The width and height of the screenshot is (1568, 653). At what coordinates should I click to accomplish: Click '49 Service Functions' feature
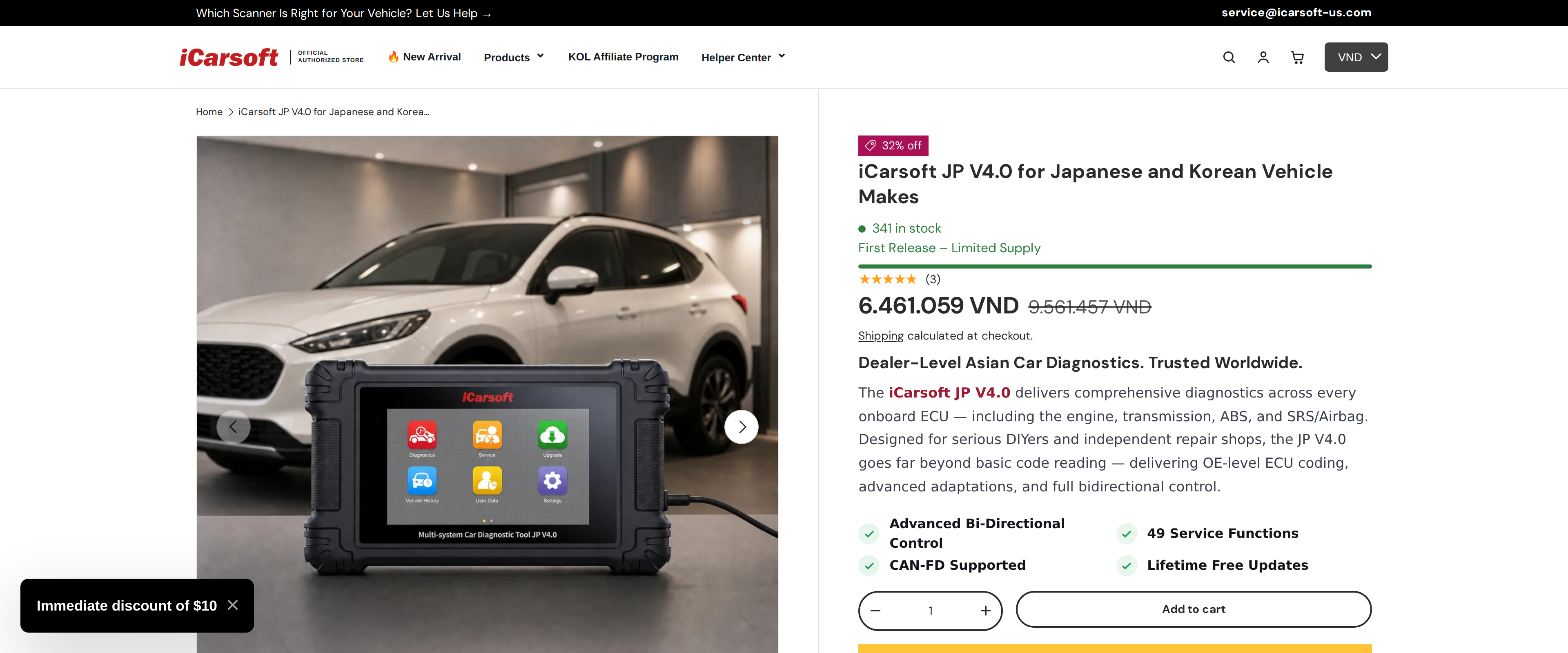(x=1222, y=533)
